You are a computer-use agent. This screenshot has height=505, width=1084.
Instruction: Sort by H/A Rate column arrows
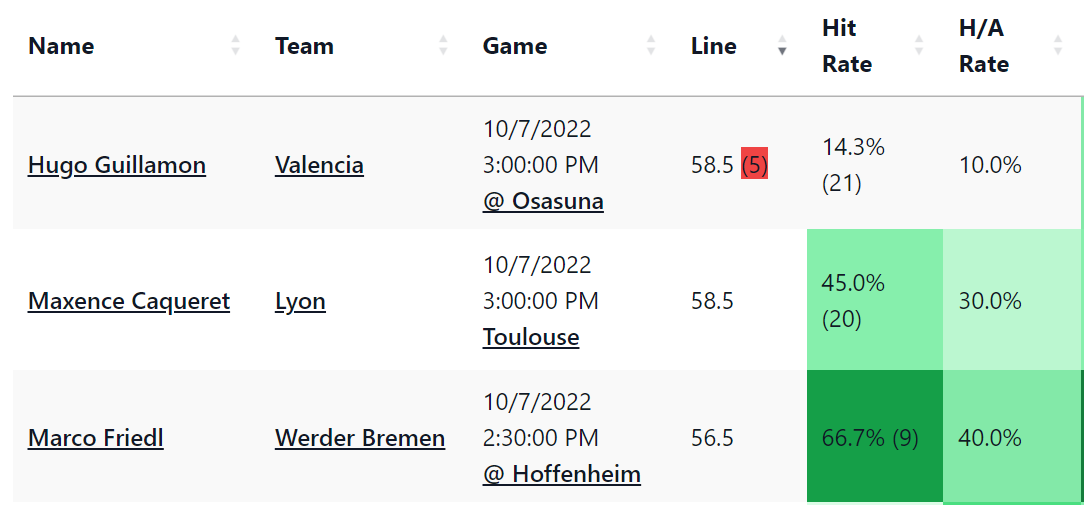point(1057,46)
